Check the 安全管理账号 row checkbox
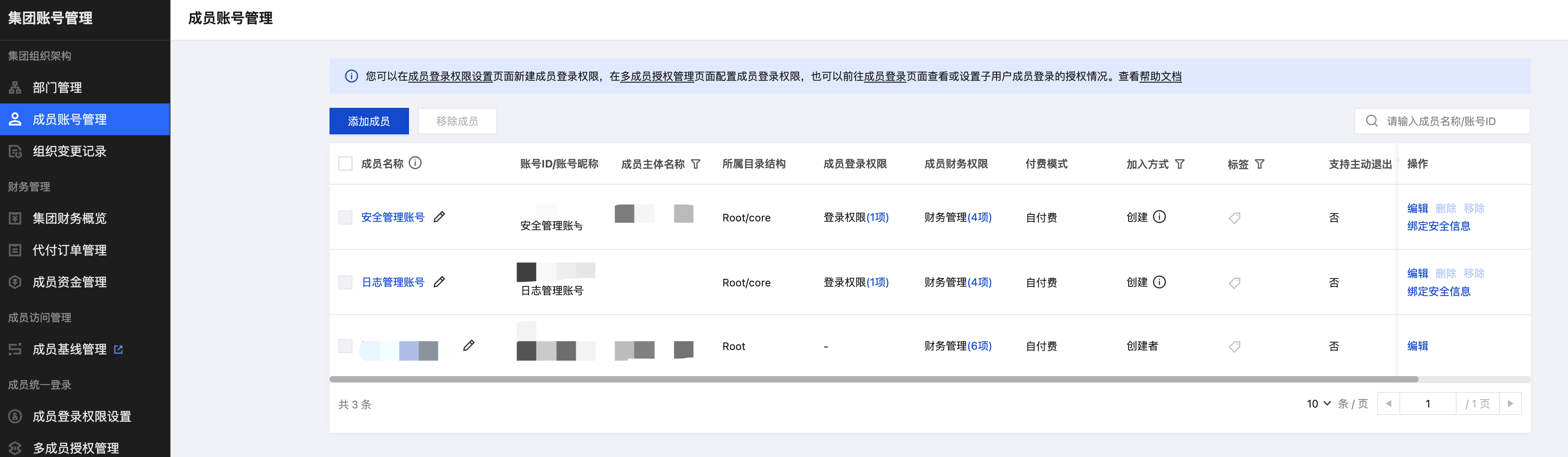The width and height of the screenshot is (1568, 457). click(x=345, y=217)
